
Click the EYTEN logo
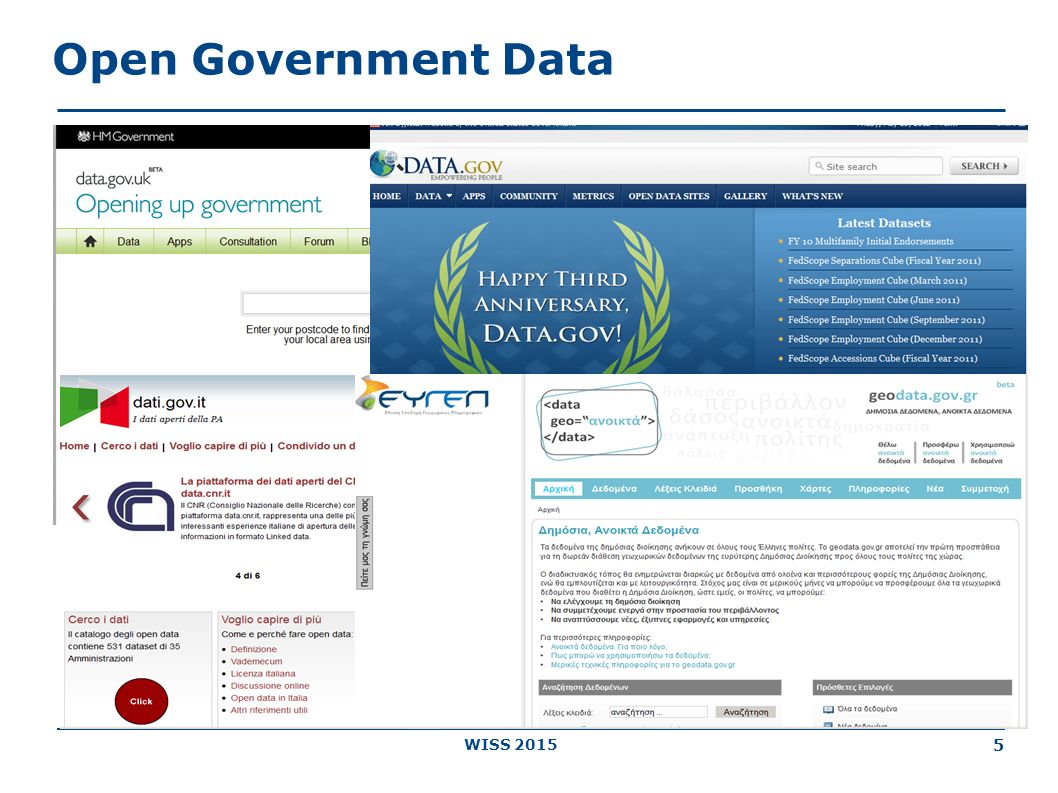(x=422, y=395)
